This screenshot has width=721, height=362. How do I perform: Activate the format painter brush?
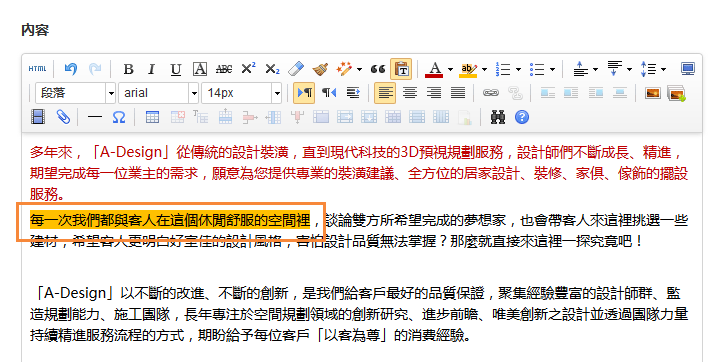(320, 69)
